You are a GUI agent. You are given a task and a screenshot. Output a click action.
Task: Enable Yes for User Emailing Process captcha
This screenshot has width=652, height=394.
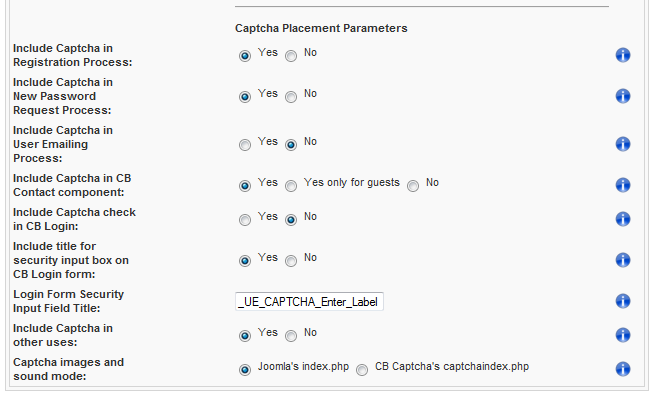tap(245, 145)
